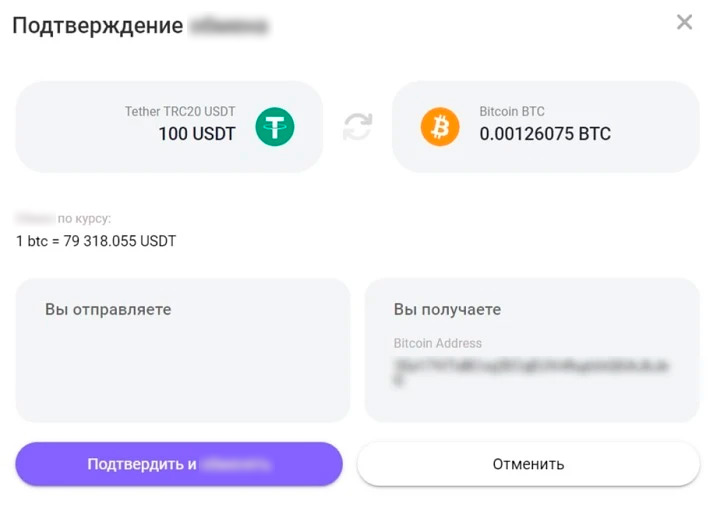Image resolution: width=717 pixels, height=515 pixels.
Task: Click the blurred text on the confirm button
Action: coord(236,464)
